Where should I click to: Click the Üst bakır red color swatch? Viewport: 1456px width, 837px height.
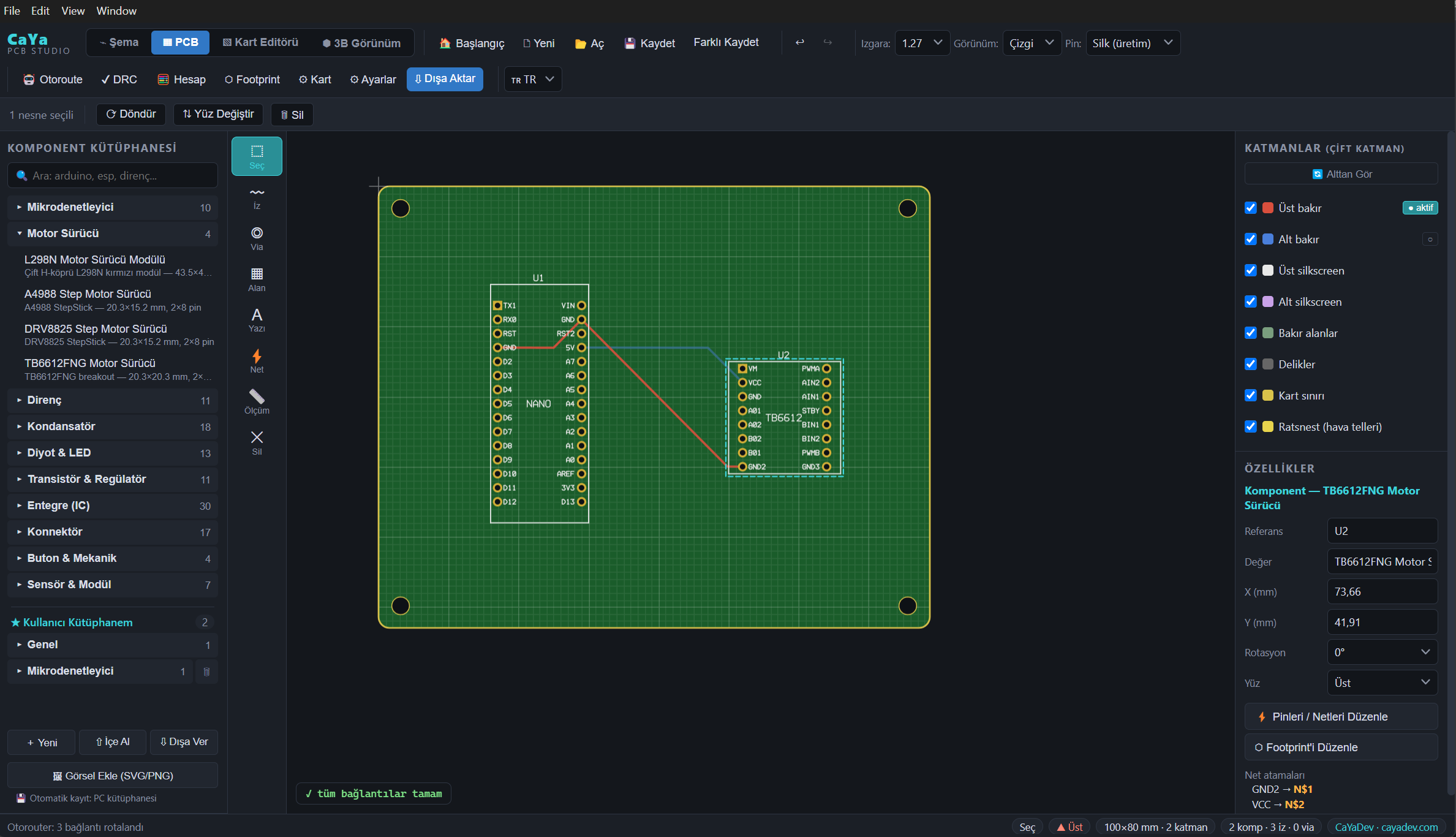[x=1268, y=208]
